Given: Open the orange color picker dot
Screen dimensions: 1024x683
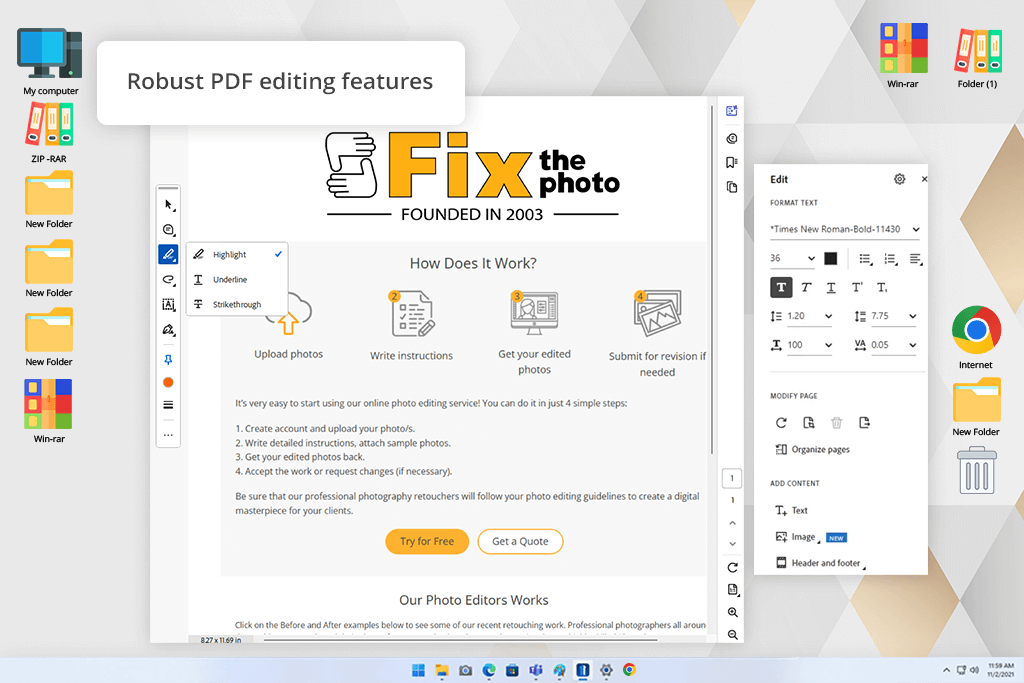Looking at the screenshot, I should pos(168,383).
